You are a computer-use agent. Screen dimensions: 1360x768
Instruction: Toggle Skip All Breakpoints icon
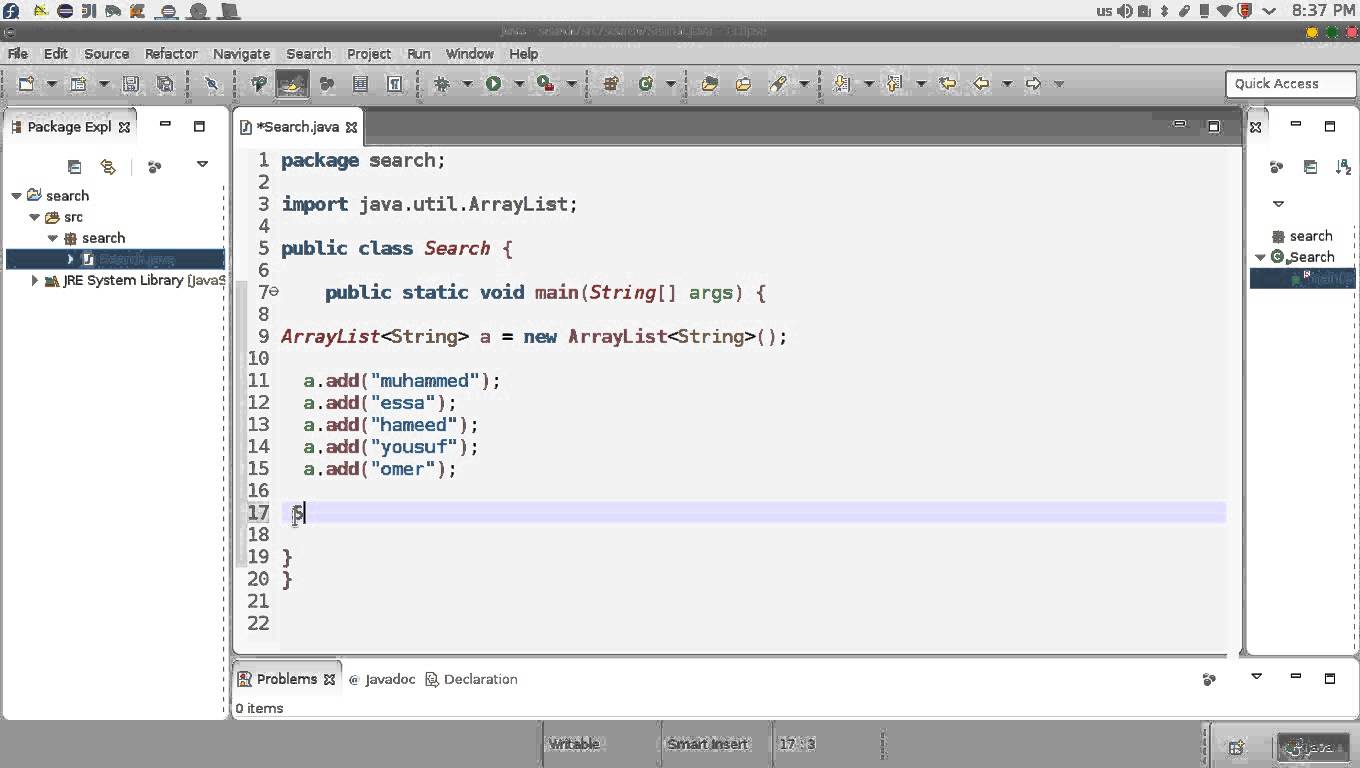pyautogui.click(x=210, y=83)
